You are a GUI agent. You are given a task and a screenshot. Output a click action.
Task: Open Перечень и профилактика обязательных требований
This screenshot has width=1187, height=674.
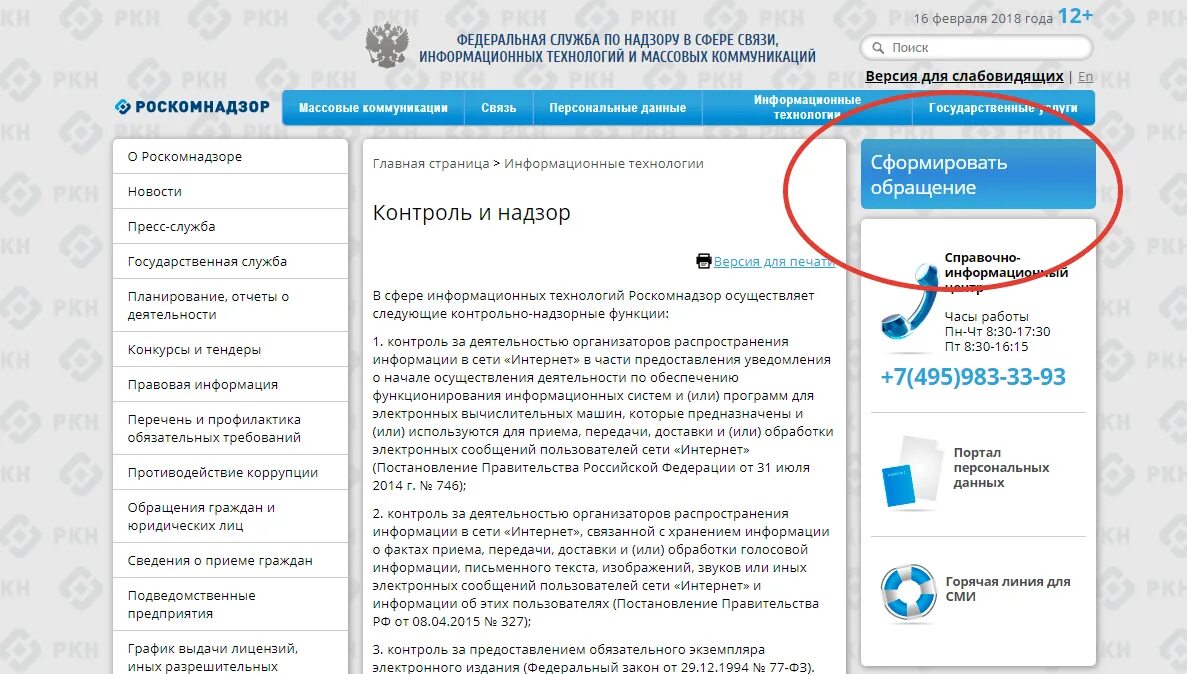click(x=230, y=428)
